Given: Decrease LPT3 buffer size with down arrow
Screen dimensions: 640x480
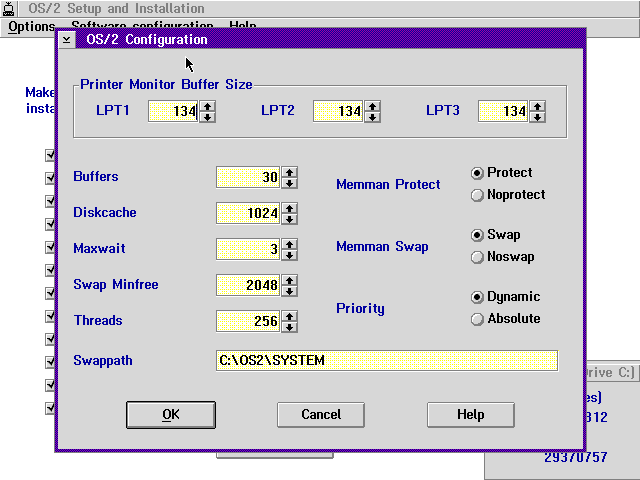Looking at the screenshot, I should point(537,117).
